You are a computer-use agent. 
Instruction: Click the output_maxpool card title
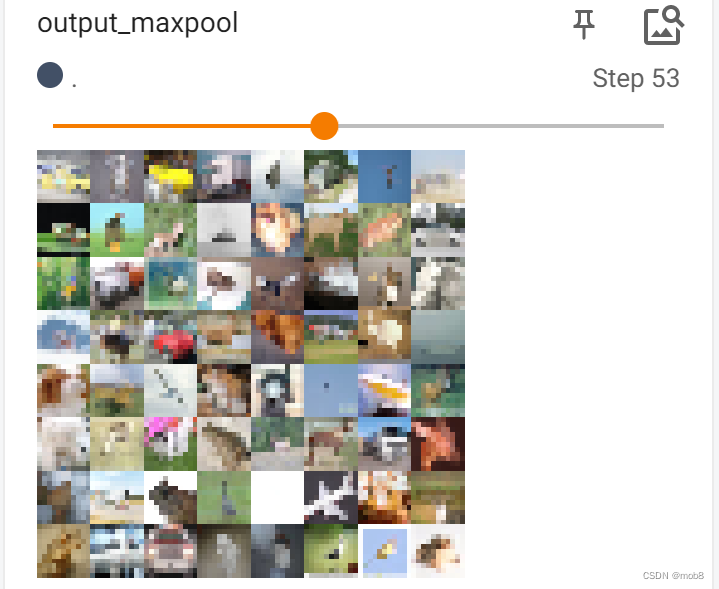click(138, 23)
